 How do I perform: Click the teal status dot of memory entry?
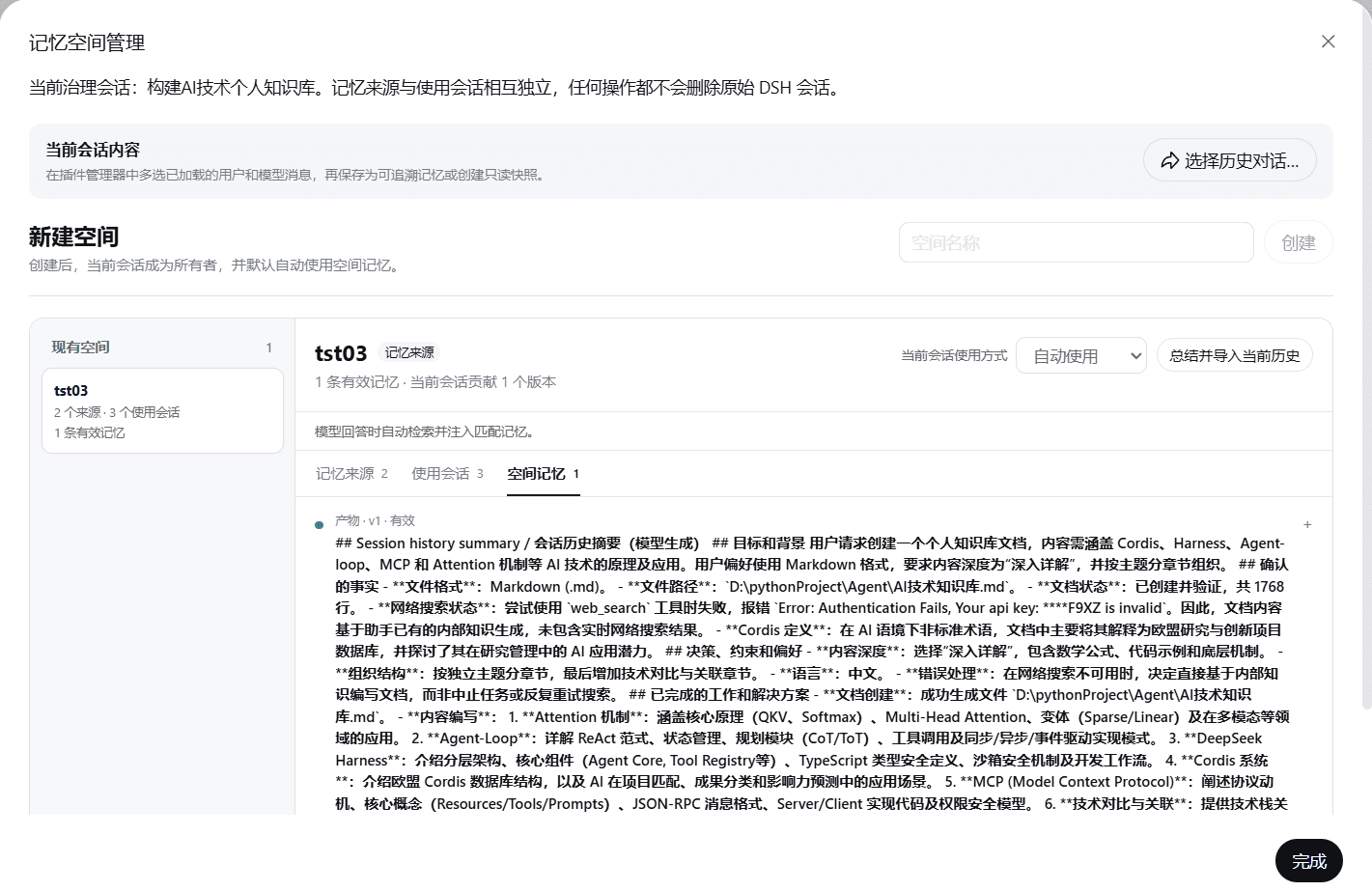coord(319,525)
